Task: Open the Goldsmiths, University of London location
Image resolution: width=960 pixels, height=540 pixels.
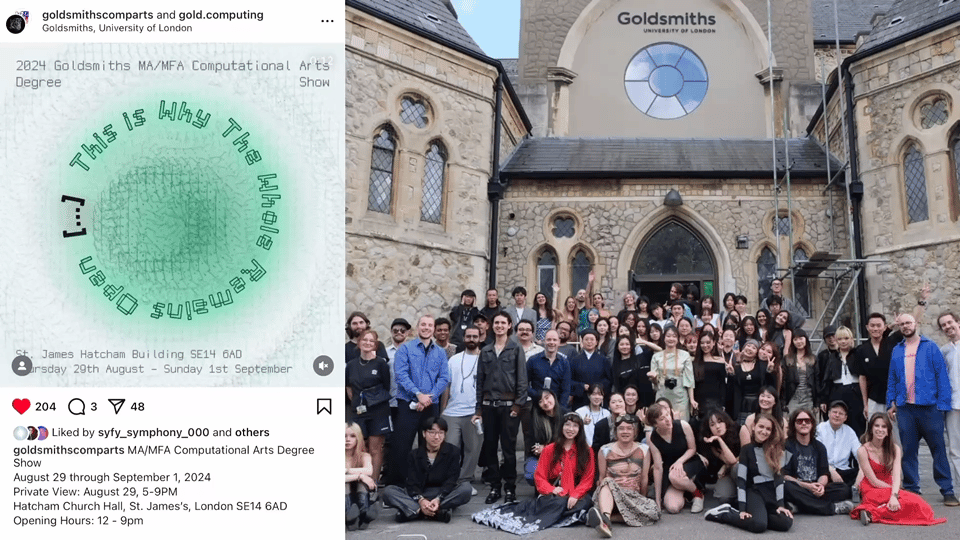Action: click(x=117, y=28)
